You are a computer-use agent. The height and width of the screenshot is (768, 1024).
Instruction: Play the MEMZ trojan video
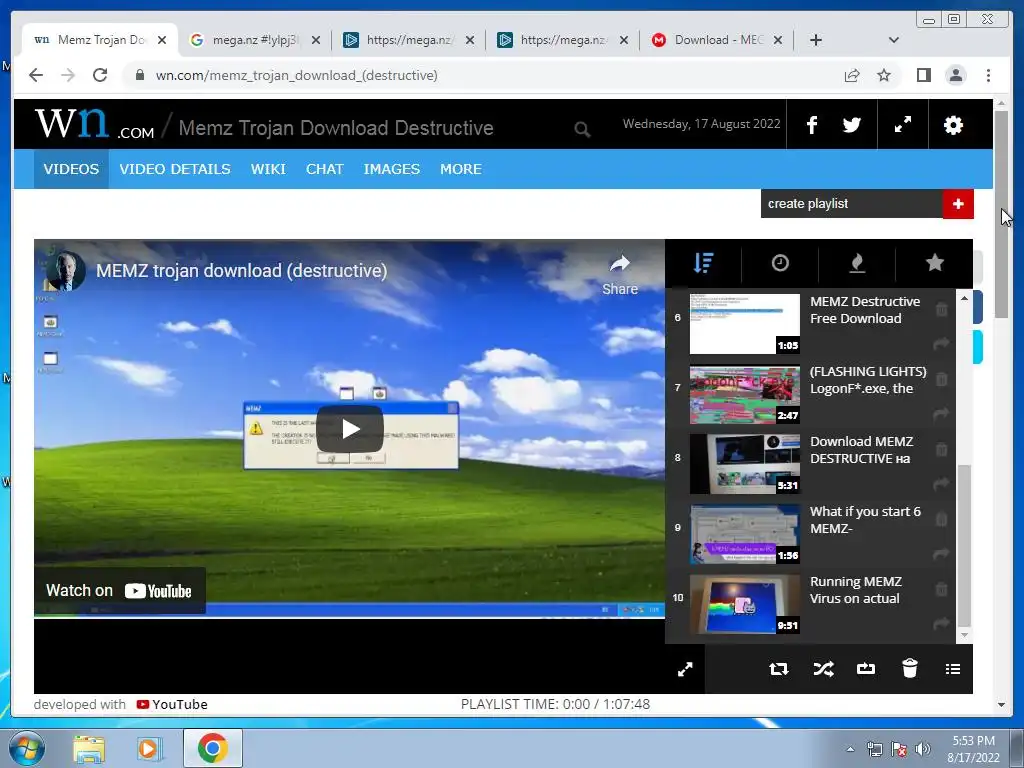[350, 428]
